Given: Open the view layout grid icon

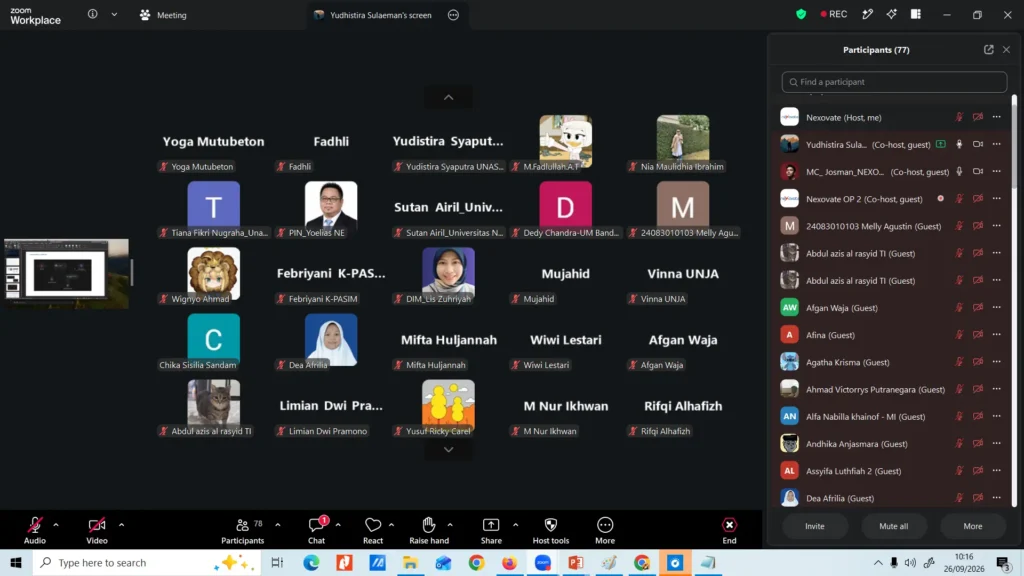Looking at the screenshot, I should [916, 14].
